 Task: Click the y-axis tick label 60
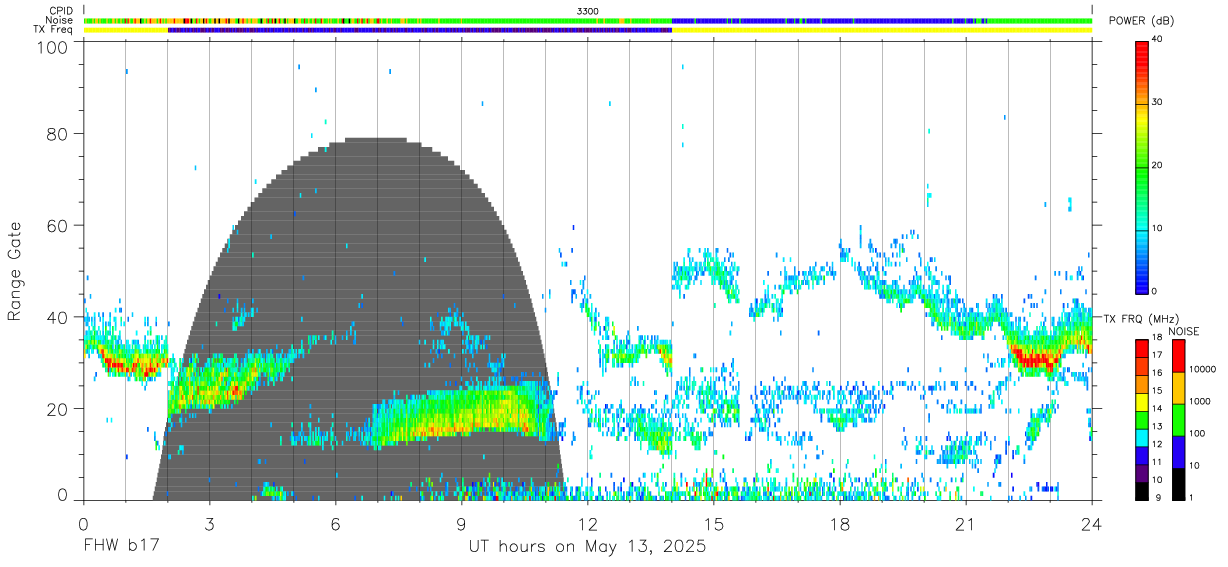point(58,225)
